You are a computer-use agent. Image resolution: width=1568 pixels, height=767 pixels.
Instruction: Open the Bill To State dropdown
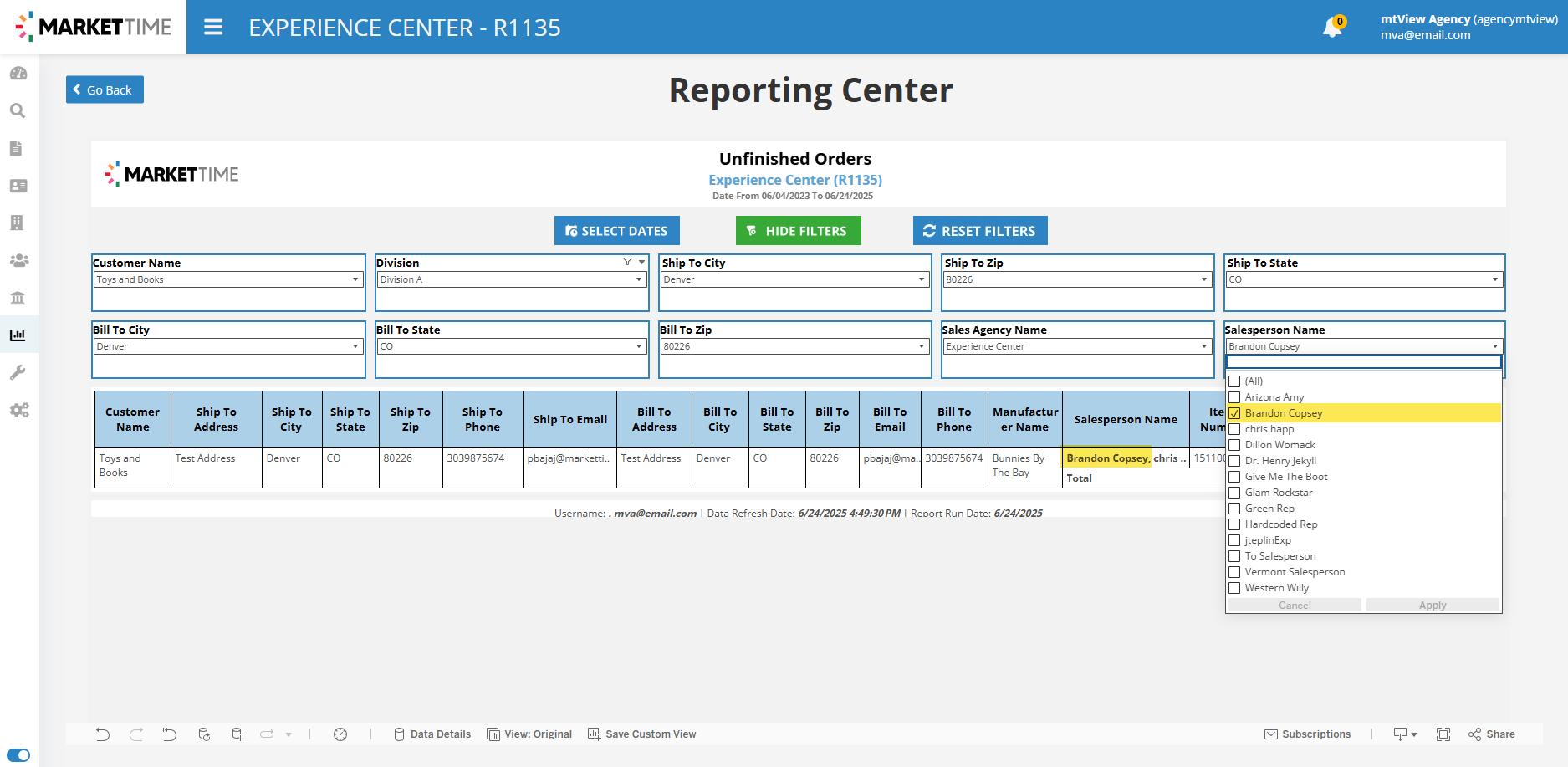pos(512,346)
